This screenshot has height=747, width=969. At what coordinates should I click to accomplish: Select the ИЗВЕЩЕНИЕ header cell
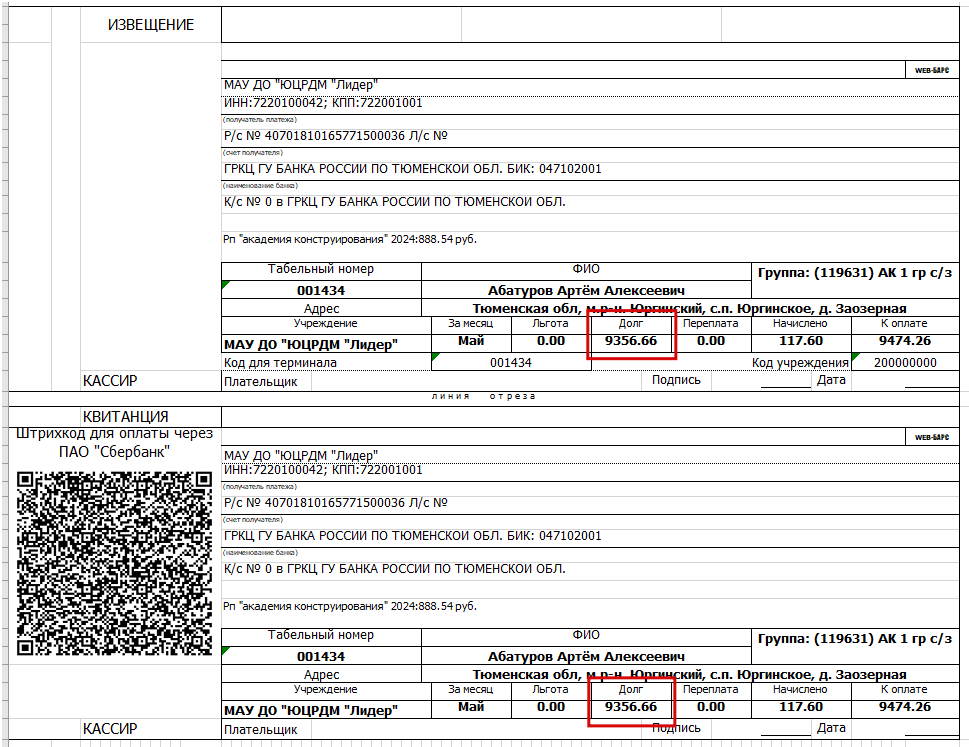point(151,25)
